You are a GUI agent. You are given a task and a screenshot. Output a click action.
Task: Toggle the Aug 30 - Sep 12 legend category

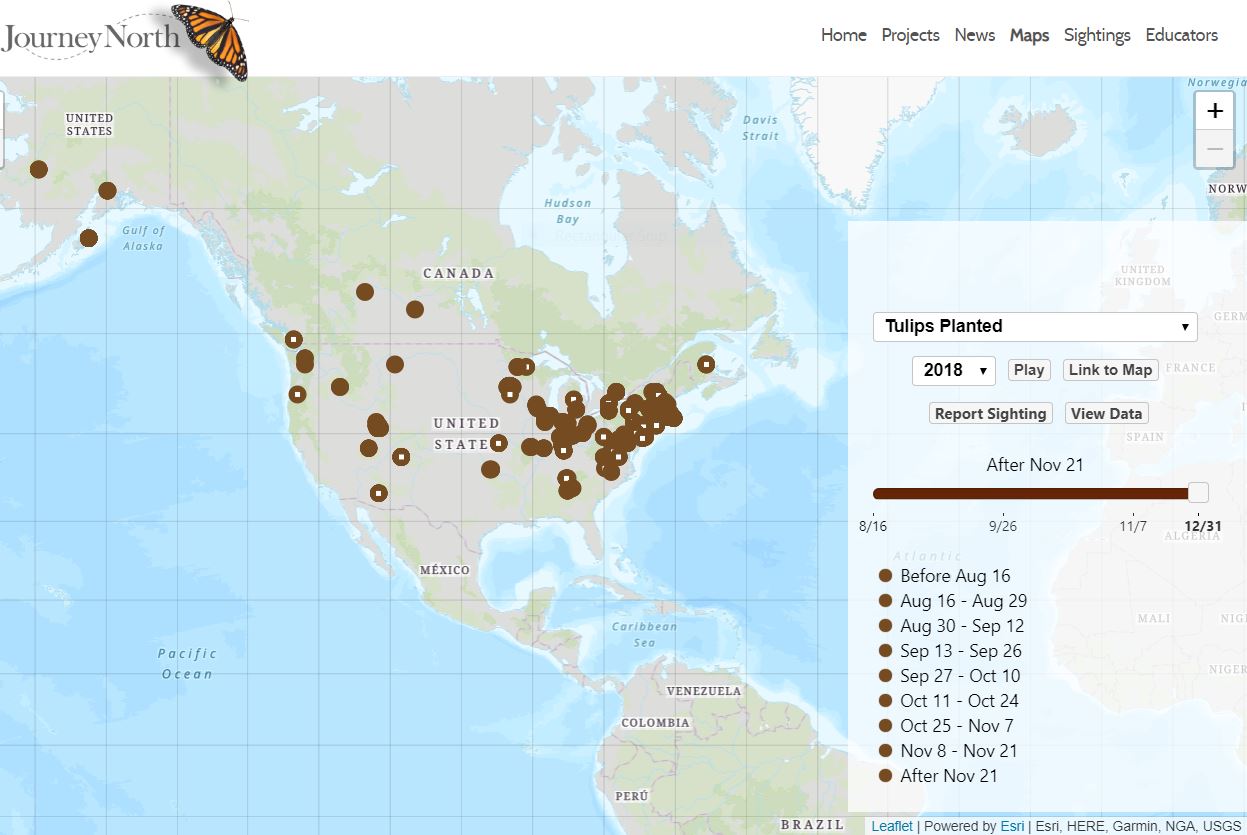(884, 625)
